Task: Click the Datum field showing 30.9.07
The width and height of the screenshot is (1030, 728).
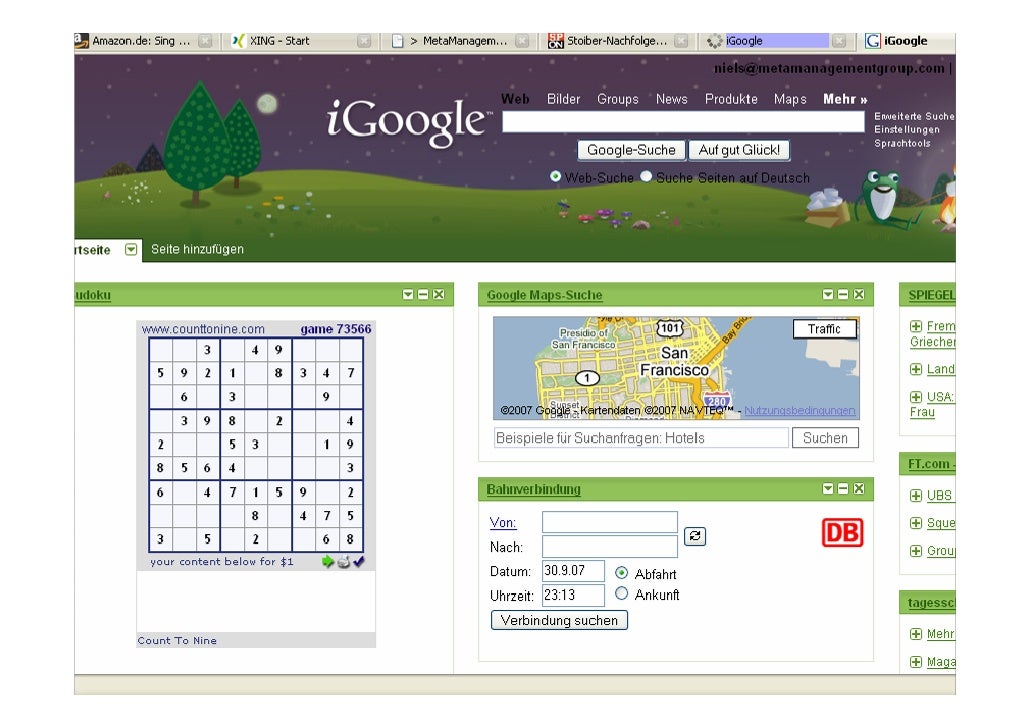Action: pos(573,570)
